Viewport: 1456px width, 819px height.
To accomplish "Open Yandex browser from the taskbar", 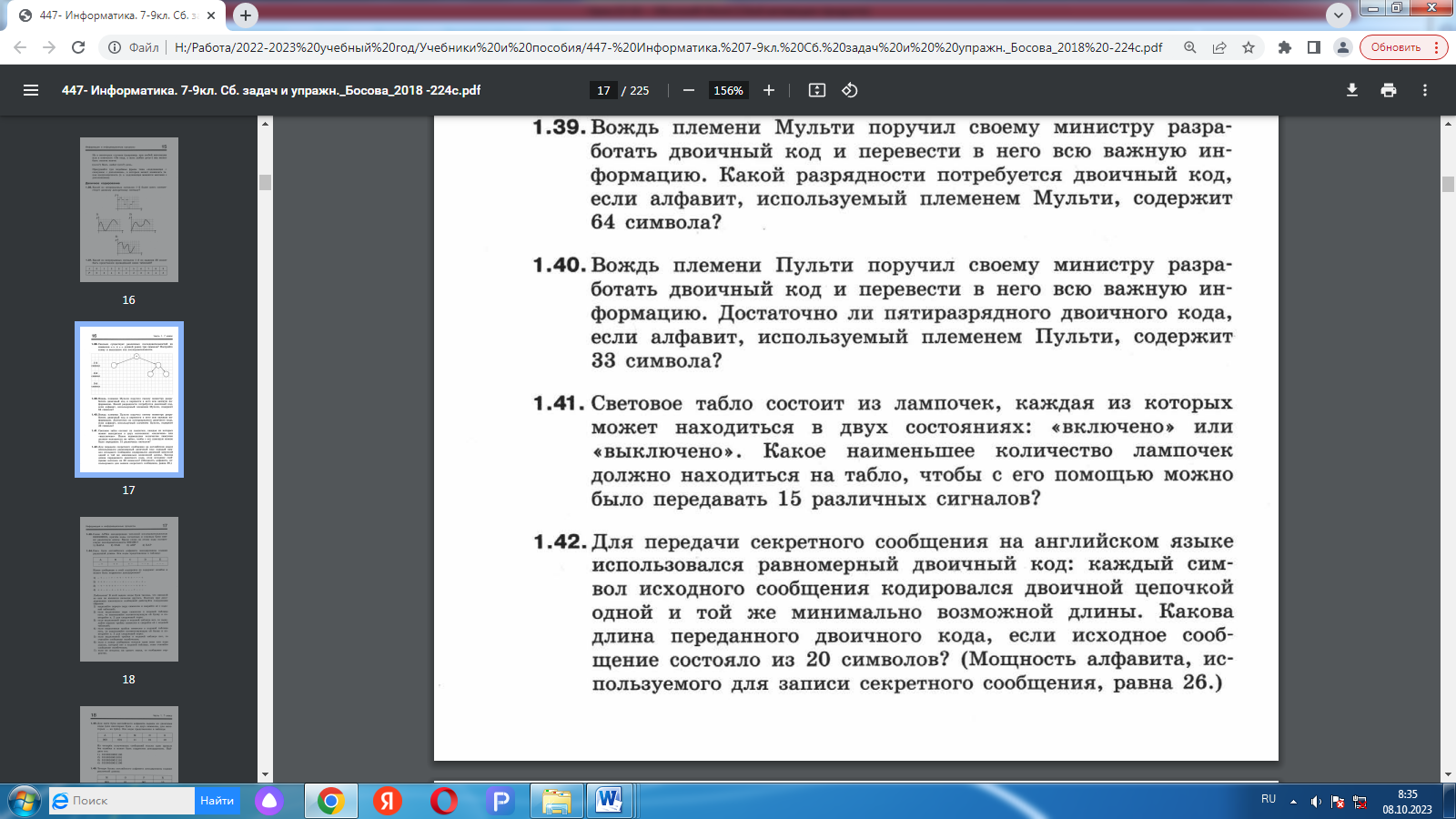I will click(x=388, y=801).
